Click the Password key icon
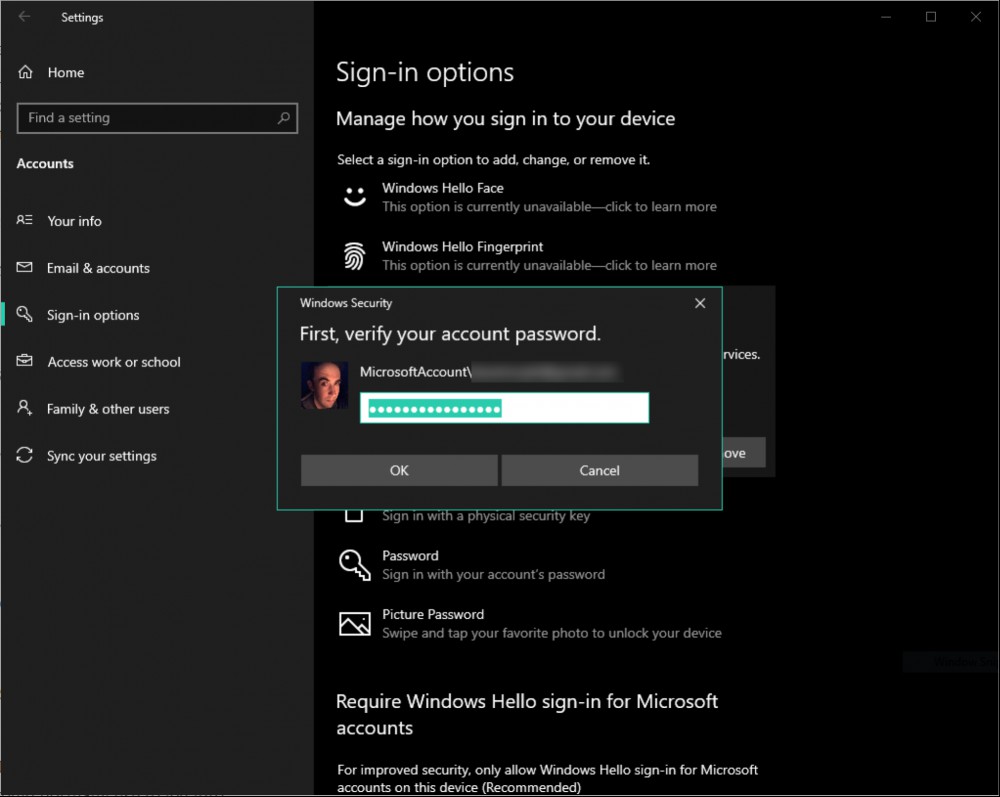 [x=355, y=565]
